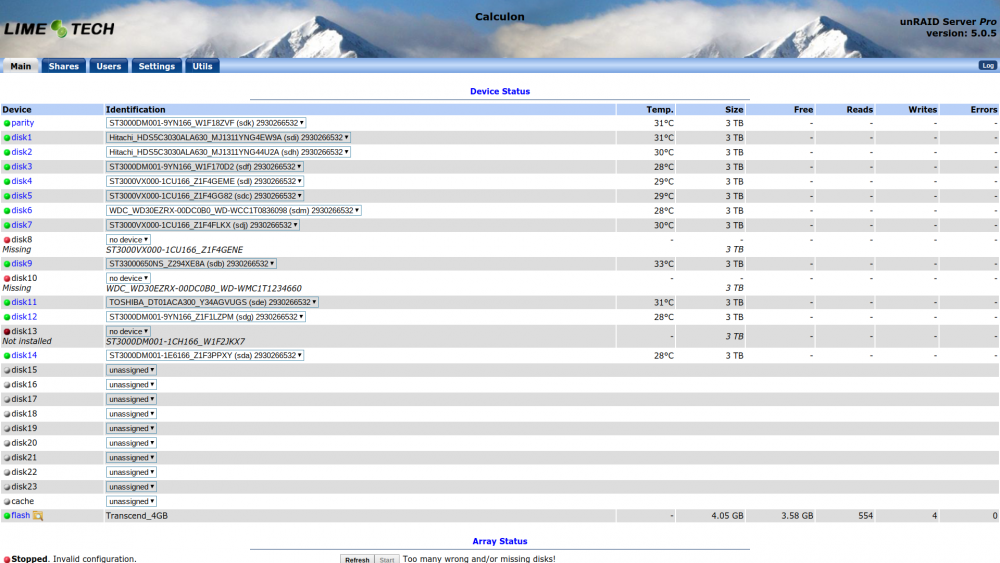The height and width of the screenshot is (563, 1000).
Task: Open the disk15 unassigned dropdown
Action: coord(131,370)
